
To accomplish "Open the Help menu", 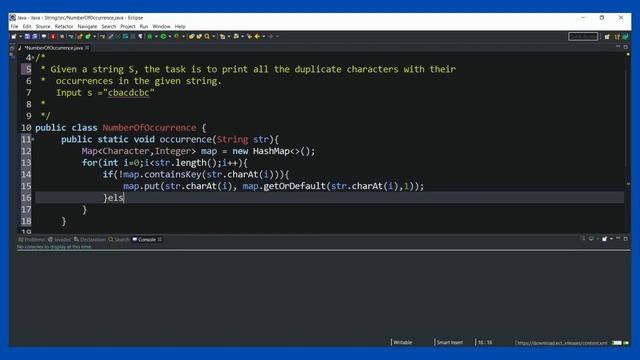I will coord(180,27).
